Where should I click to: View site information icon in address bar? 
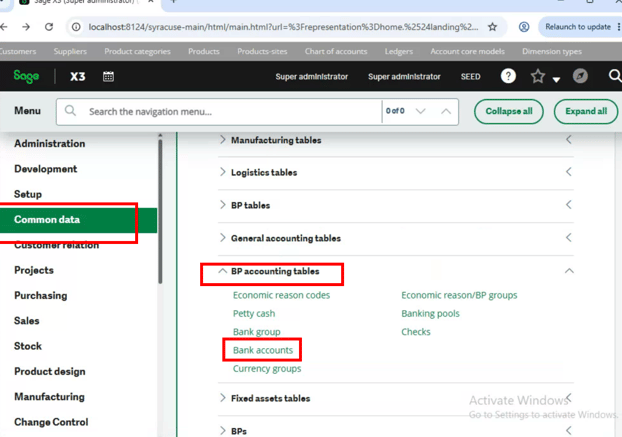pyautogui.click(x=76, y=27)
